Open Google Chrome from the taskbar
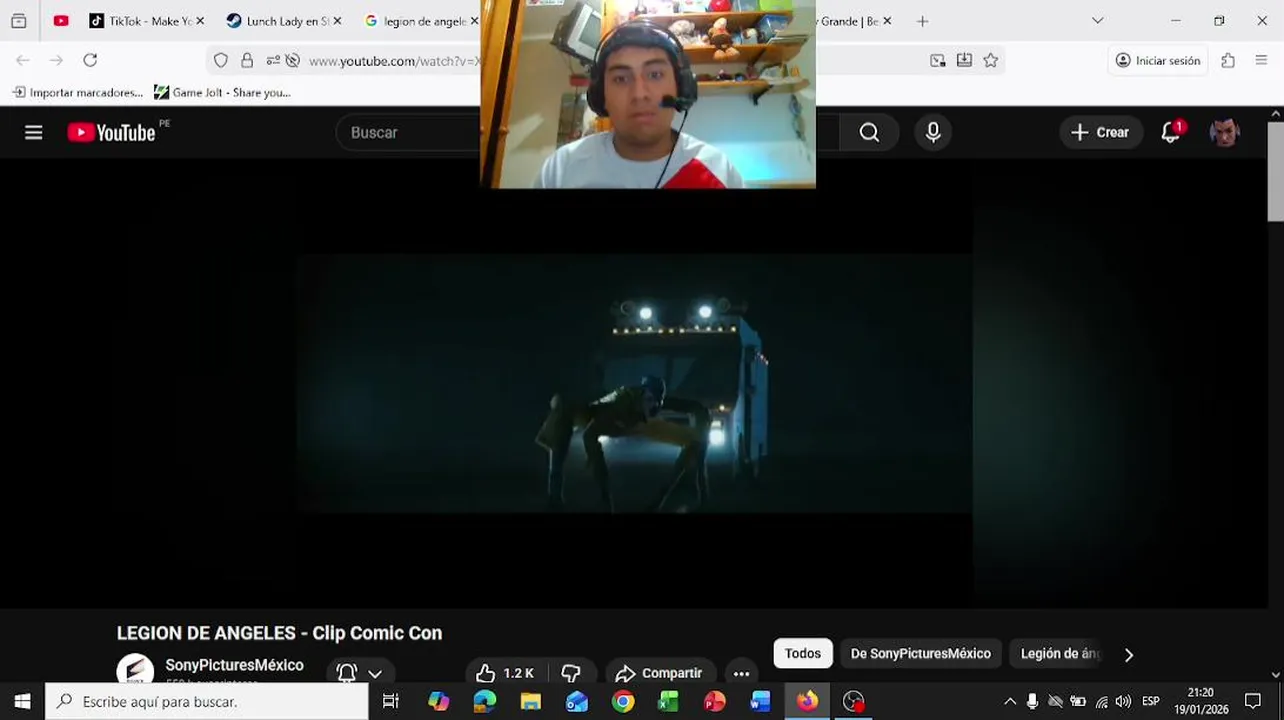Screen dimensions: 1284x720 click(x=623, y=701)
